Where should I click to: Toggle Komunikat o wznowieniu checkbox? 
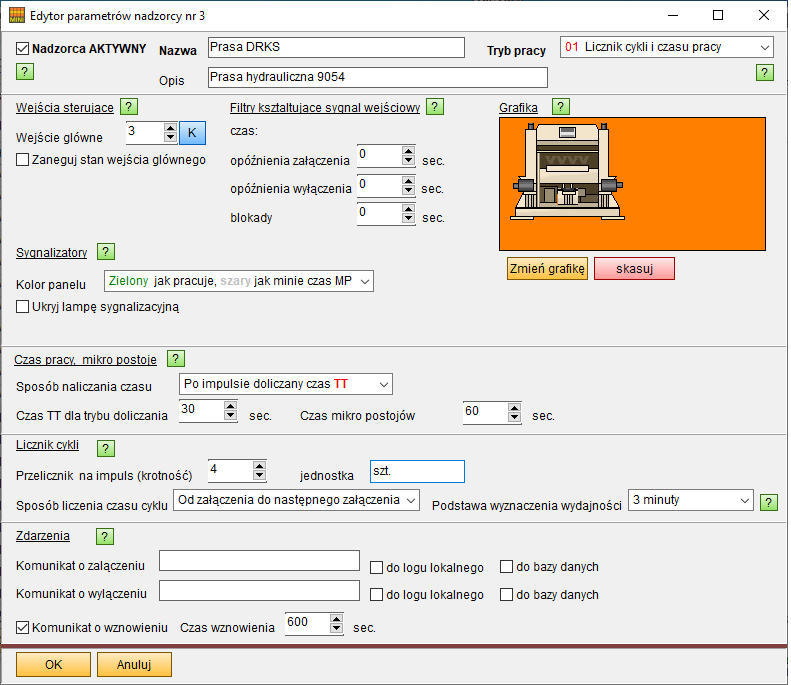(22, 627)
